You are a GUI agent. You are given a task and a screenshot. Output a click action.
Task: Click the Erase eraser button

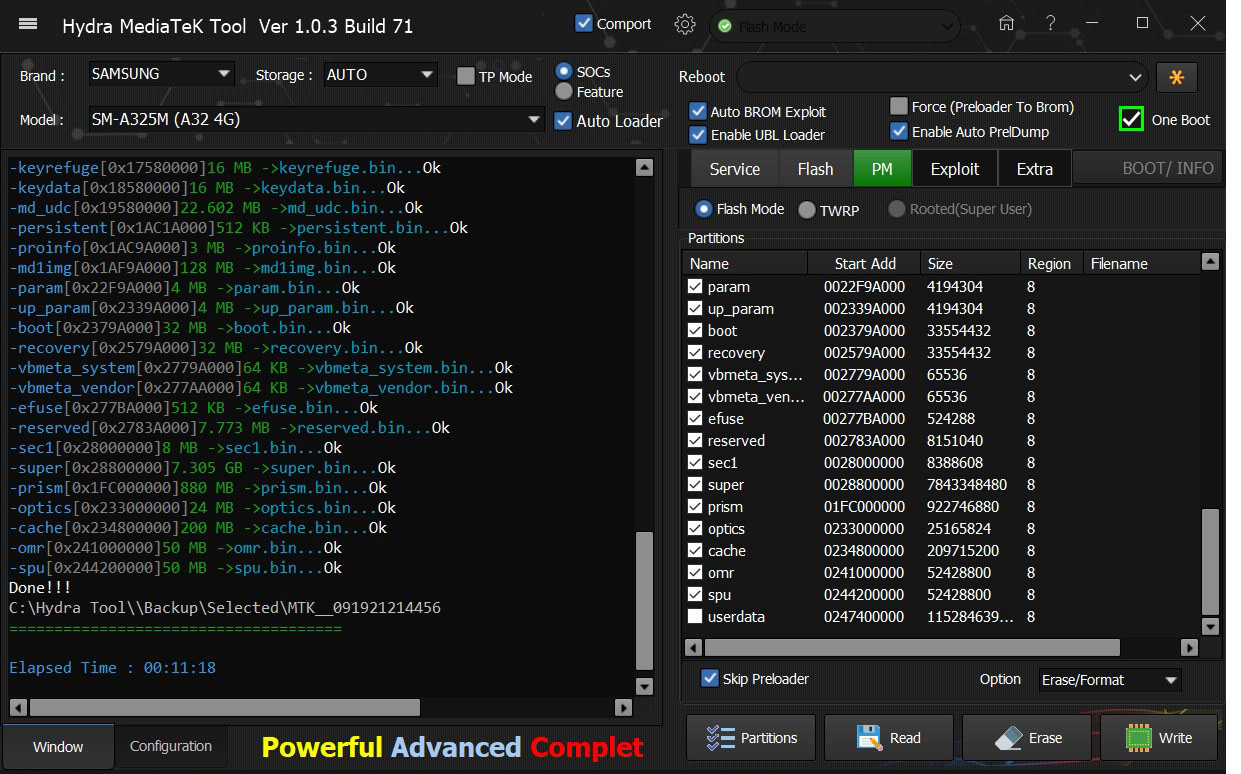pyautogui.click(x=1028, y=738)
